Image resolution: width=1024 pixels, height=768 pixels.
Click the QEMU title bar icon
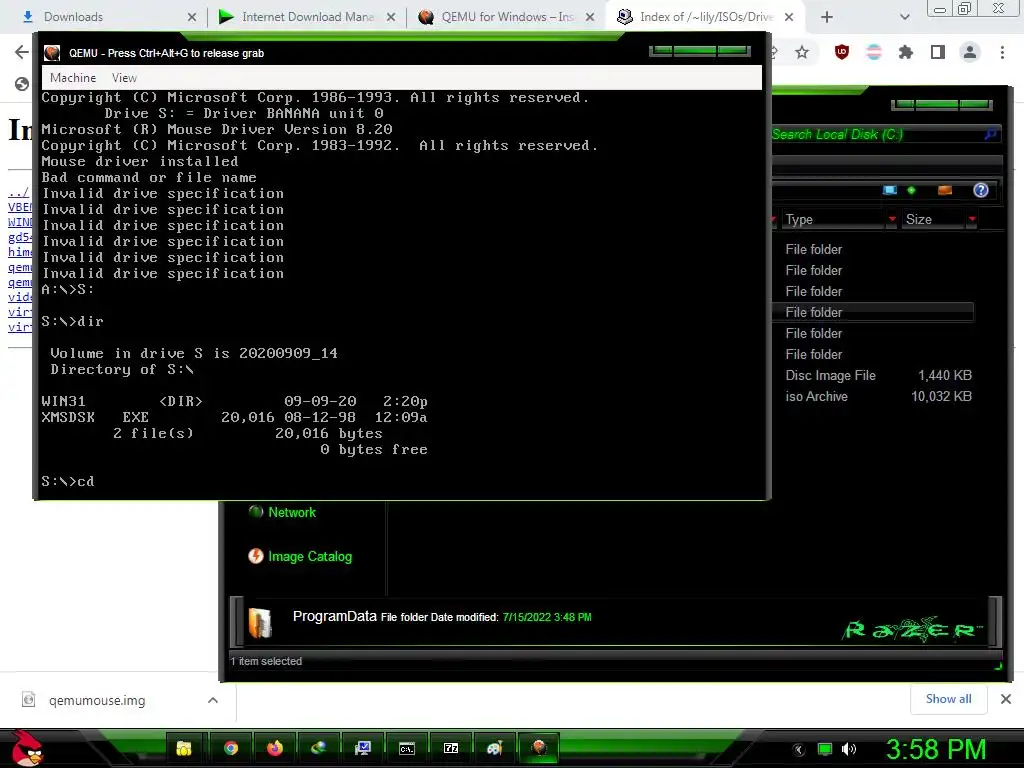pos(52,53)
